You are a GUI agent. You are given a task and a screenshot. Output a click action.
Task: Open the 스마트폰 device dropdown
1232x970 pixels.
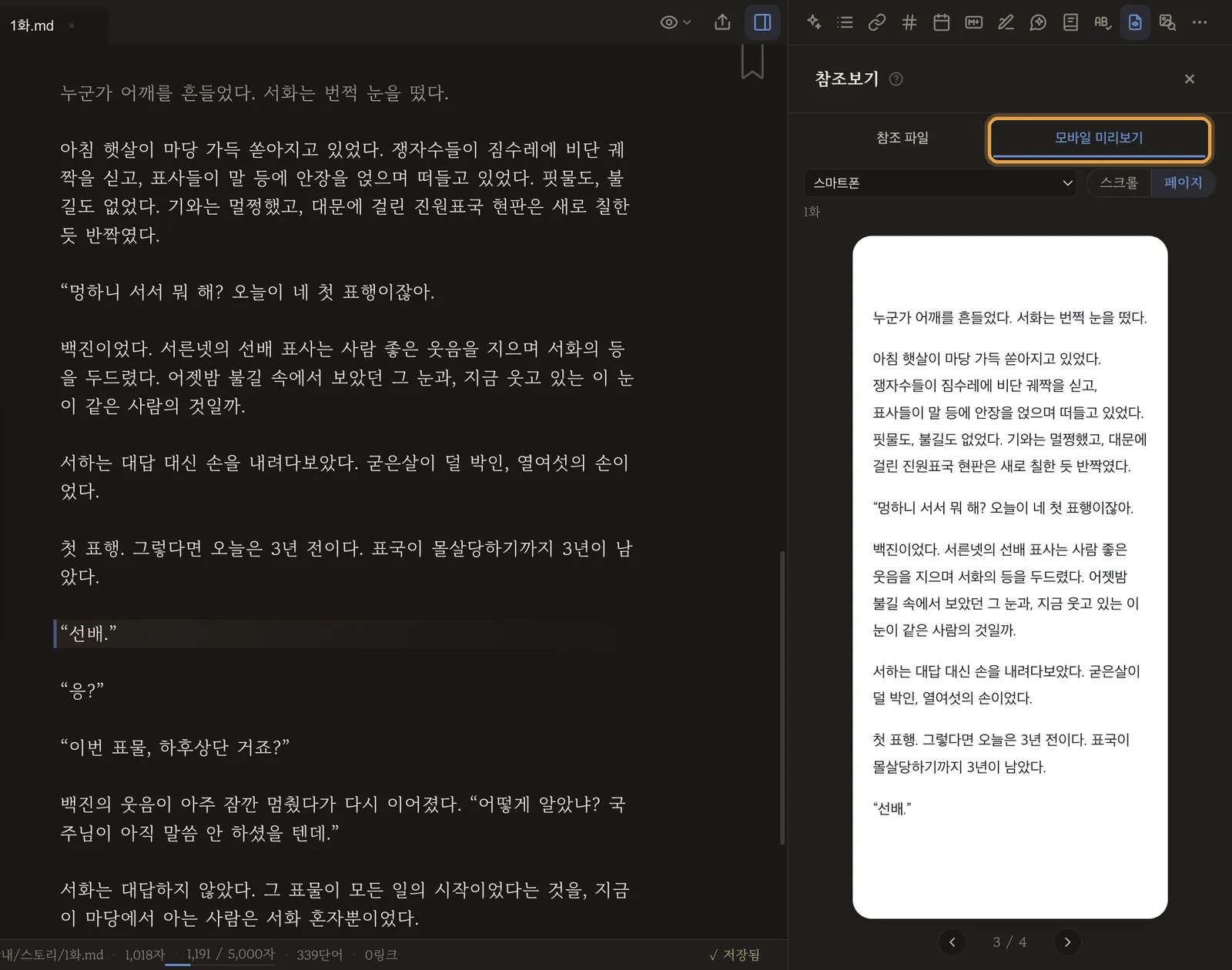pyautogui.click(x=941, y=183)
